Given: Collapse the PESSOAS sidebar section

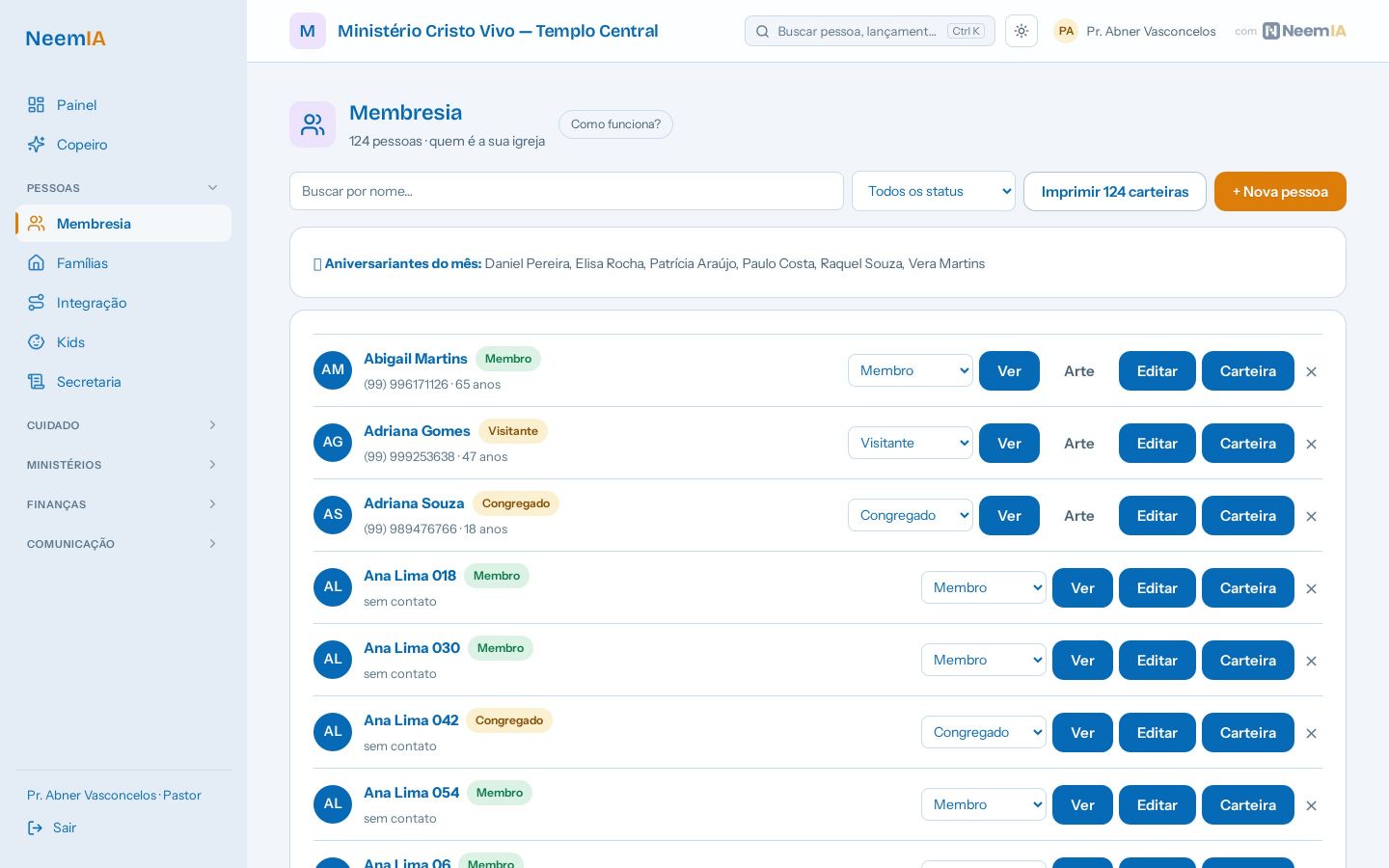Looking at the screenshot, I should pyautogui.click(x=123, y=188).
